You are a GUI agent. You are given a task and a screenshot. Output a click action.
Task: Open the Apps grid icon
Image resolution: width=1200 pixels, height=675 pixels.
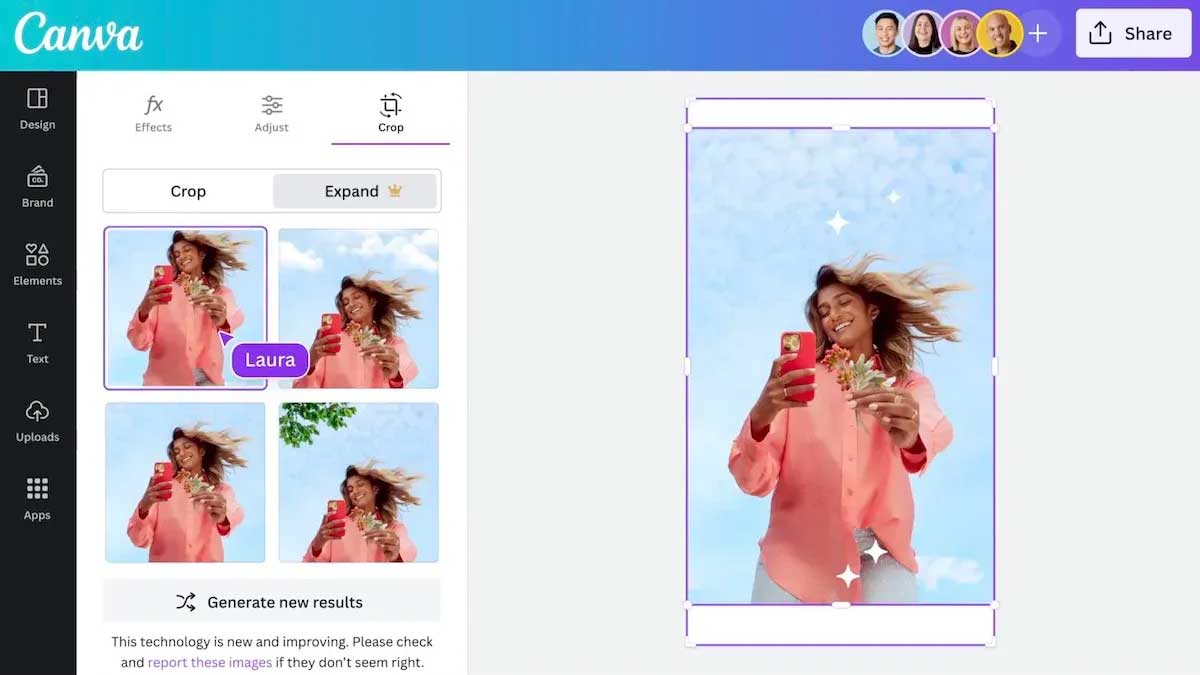pos(37,499)
